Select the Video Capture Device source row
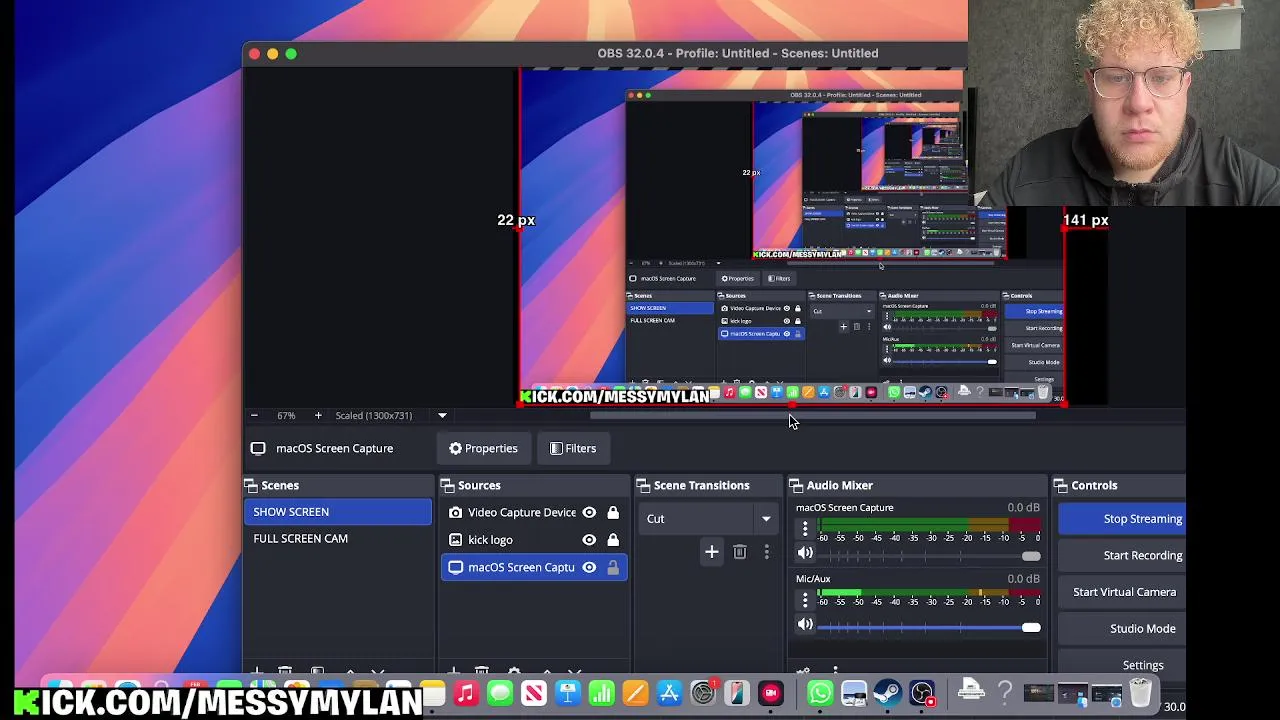Screen dimensions: 1280x720 pyautogui.click(x=534, y=512)
